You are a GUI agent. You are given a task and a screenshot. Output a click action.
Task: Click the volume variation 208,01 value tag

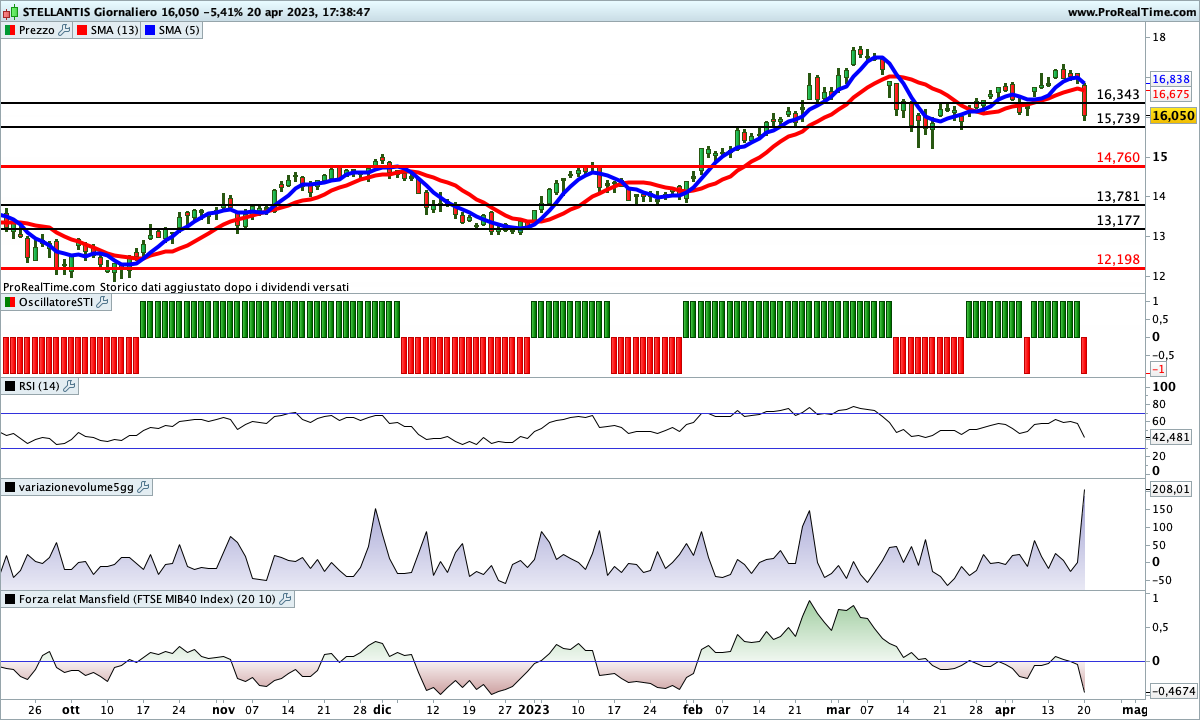1171,489
